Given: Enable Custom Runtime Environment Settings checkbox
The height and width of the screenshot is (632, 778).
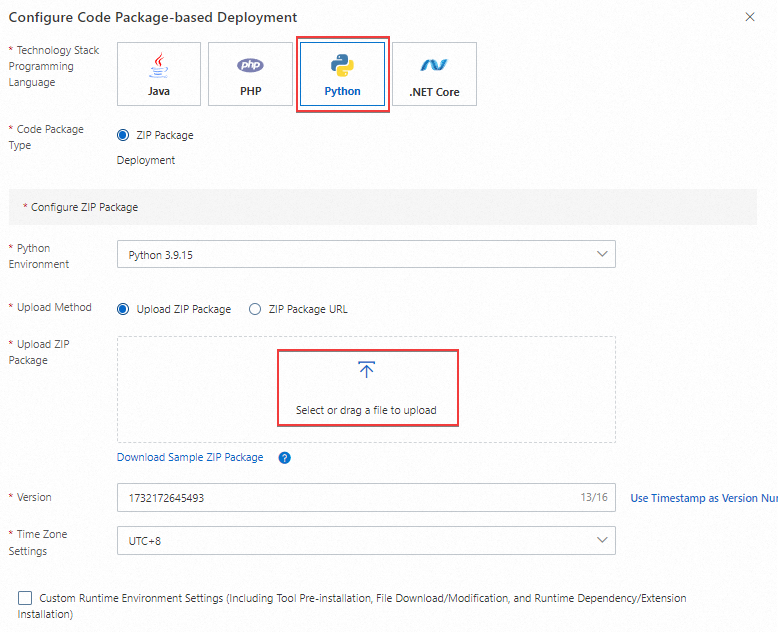Looking at the screenshot, I should (x=25, y=598).
